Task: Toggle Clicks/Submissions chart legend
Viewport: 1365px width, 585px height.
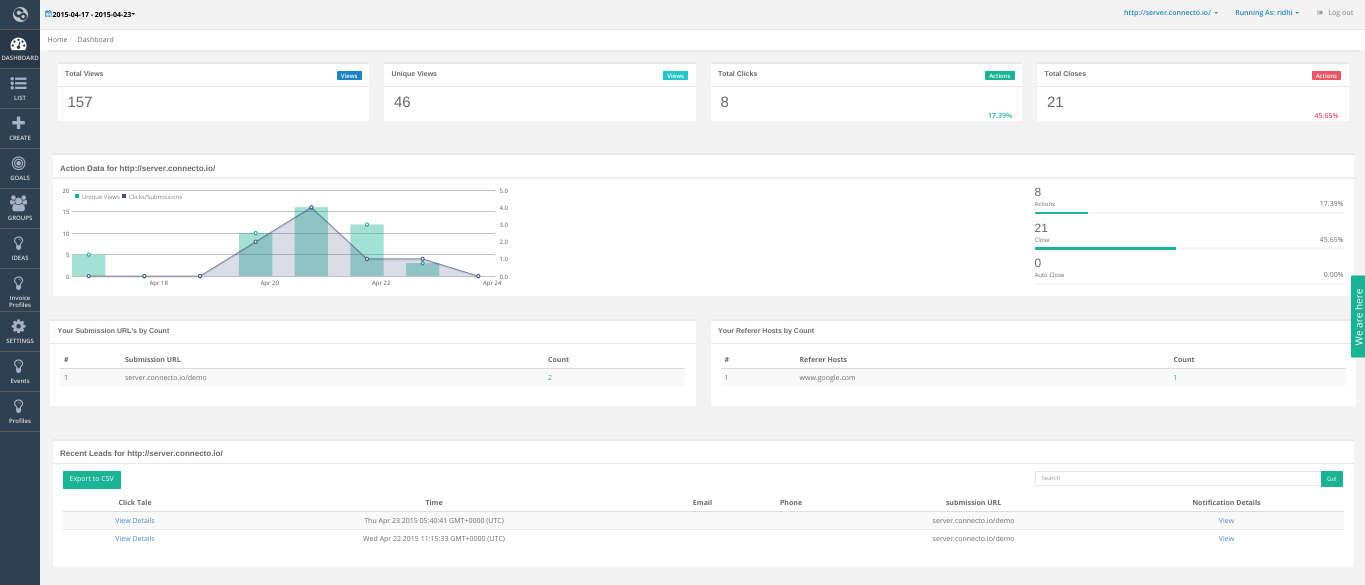Action: click(153, 197)
